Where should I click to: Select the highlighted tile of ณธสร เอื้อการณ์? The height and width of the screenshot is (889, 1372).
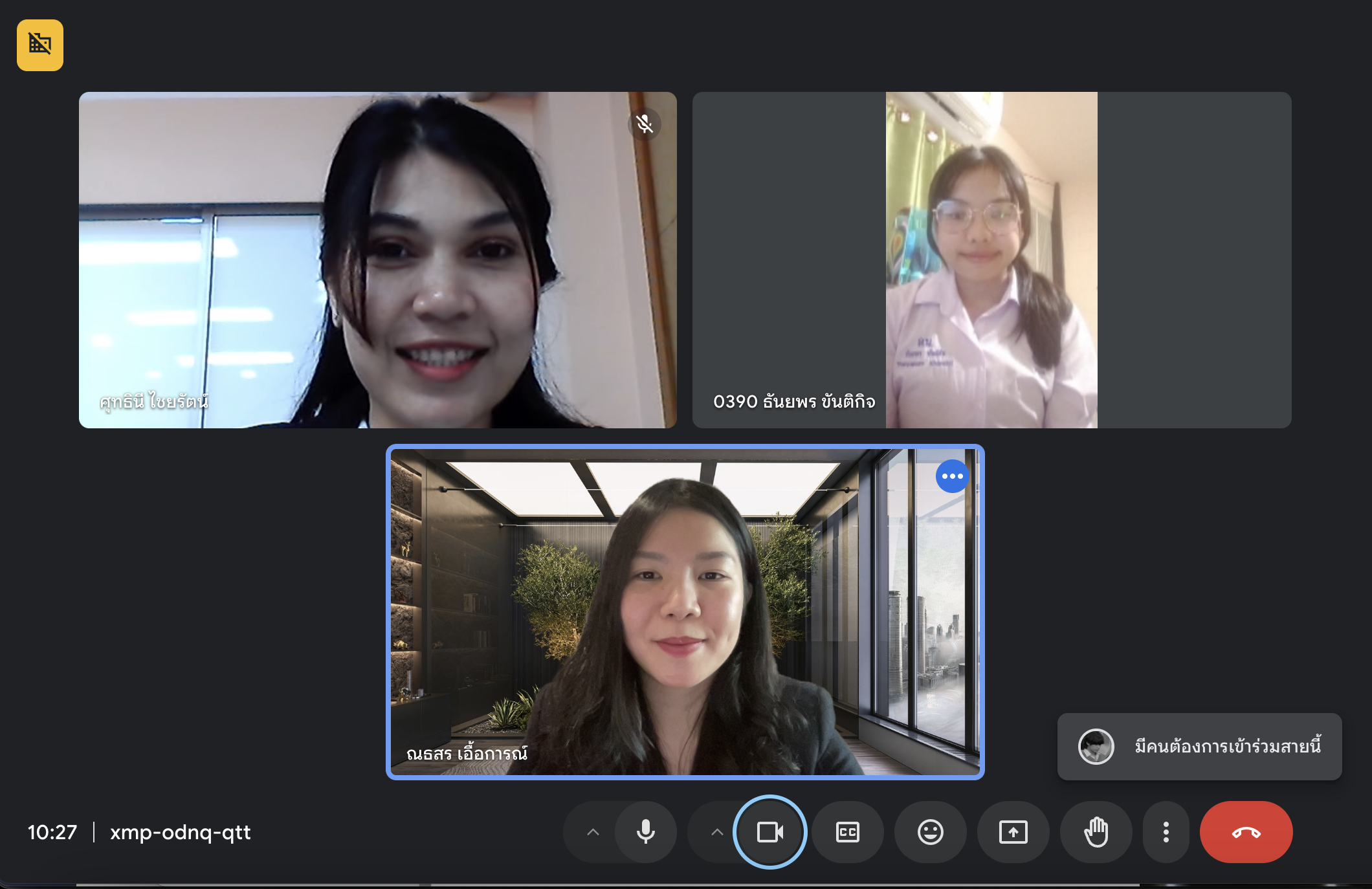(x=685, y=611)
